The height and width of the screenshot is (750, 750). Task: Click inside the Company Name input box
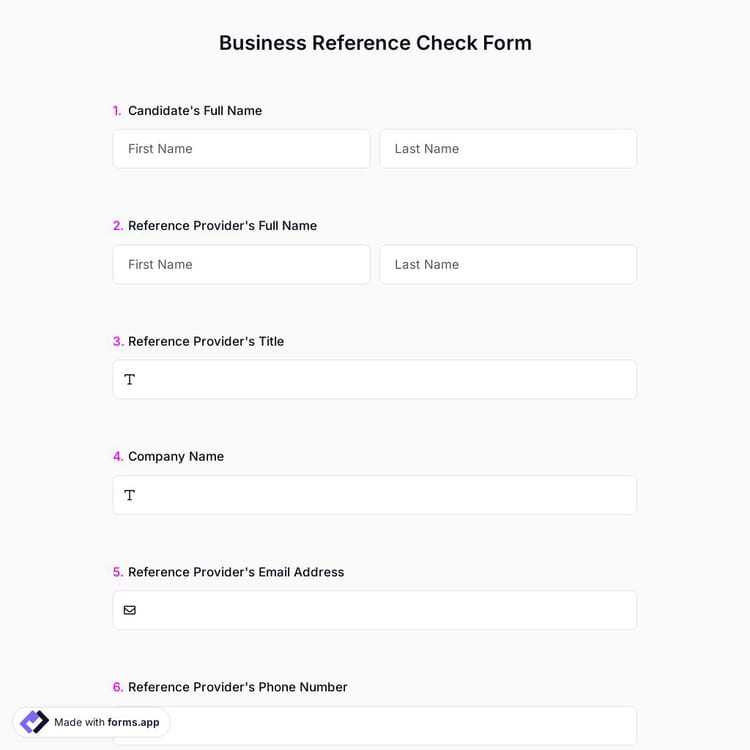tap(385, 495)
